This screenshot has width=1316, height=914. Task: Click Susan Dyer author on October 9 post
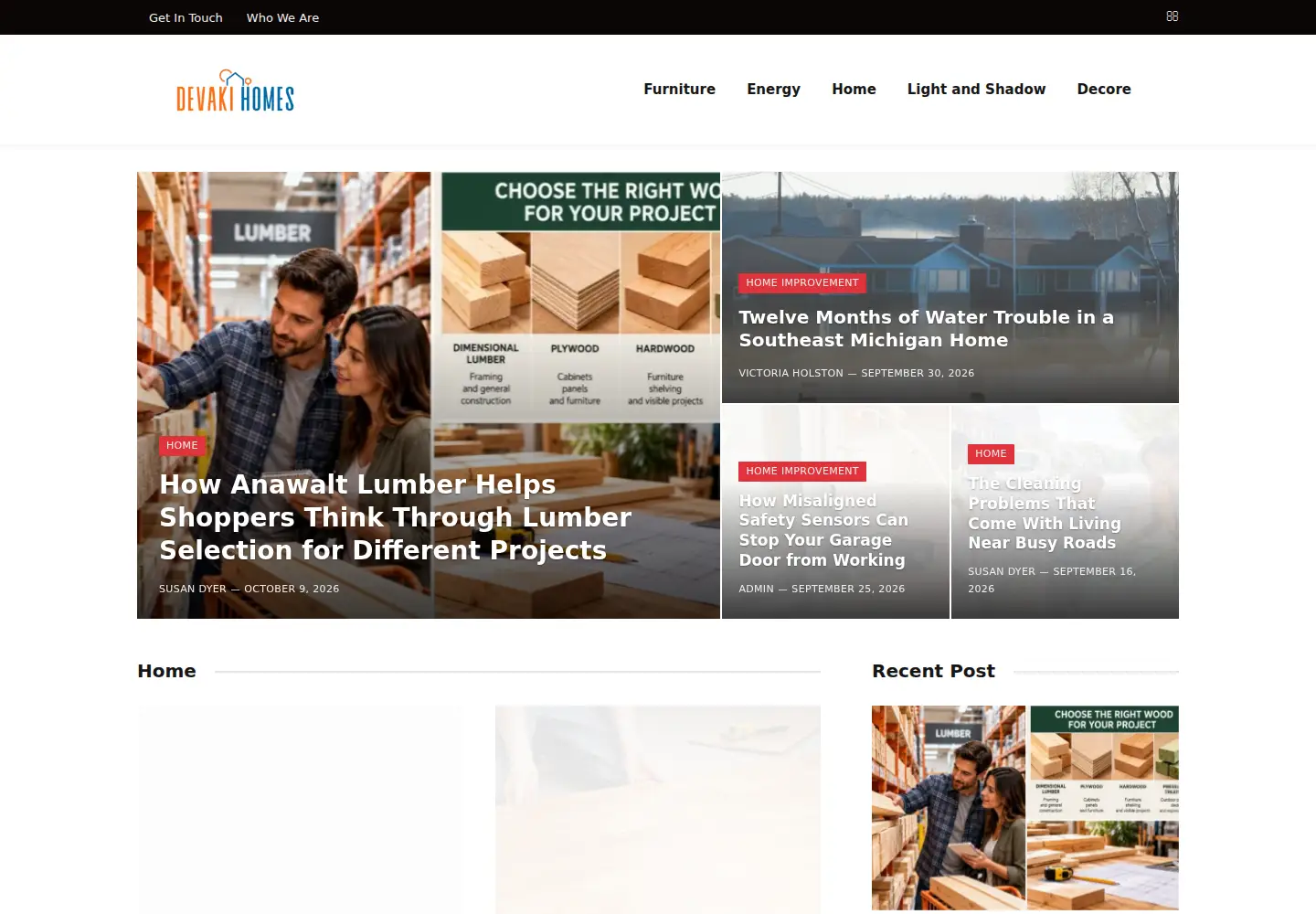[x=192, y=589]
